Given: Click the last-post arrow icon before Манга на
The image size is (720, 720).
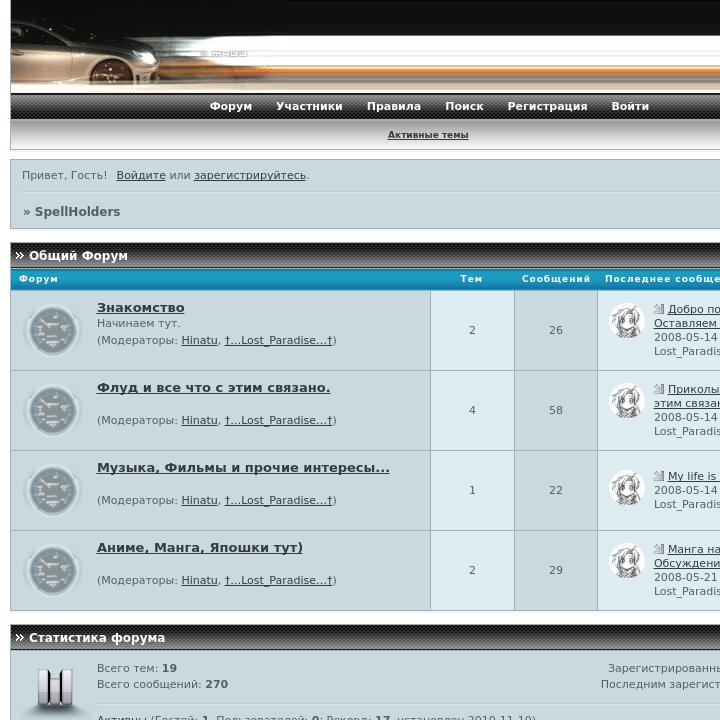Looking at the screenshot, I should 659,549.
